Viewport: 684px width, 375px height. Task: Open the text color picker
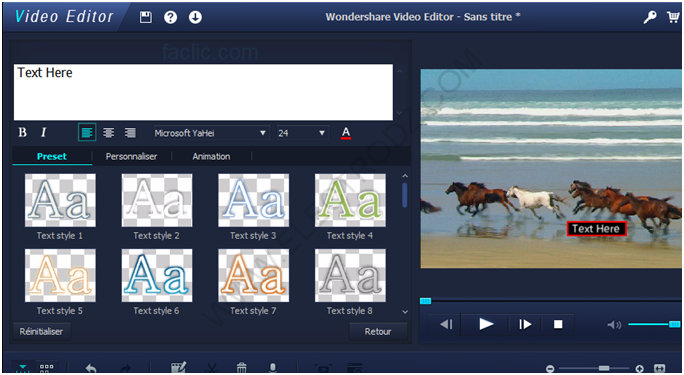345,133
